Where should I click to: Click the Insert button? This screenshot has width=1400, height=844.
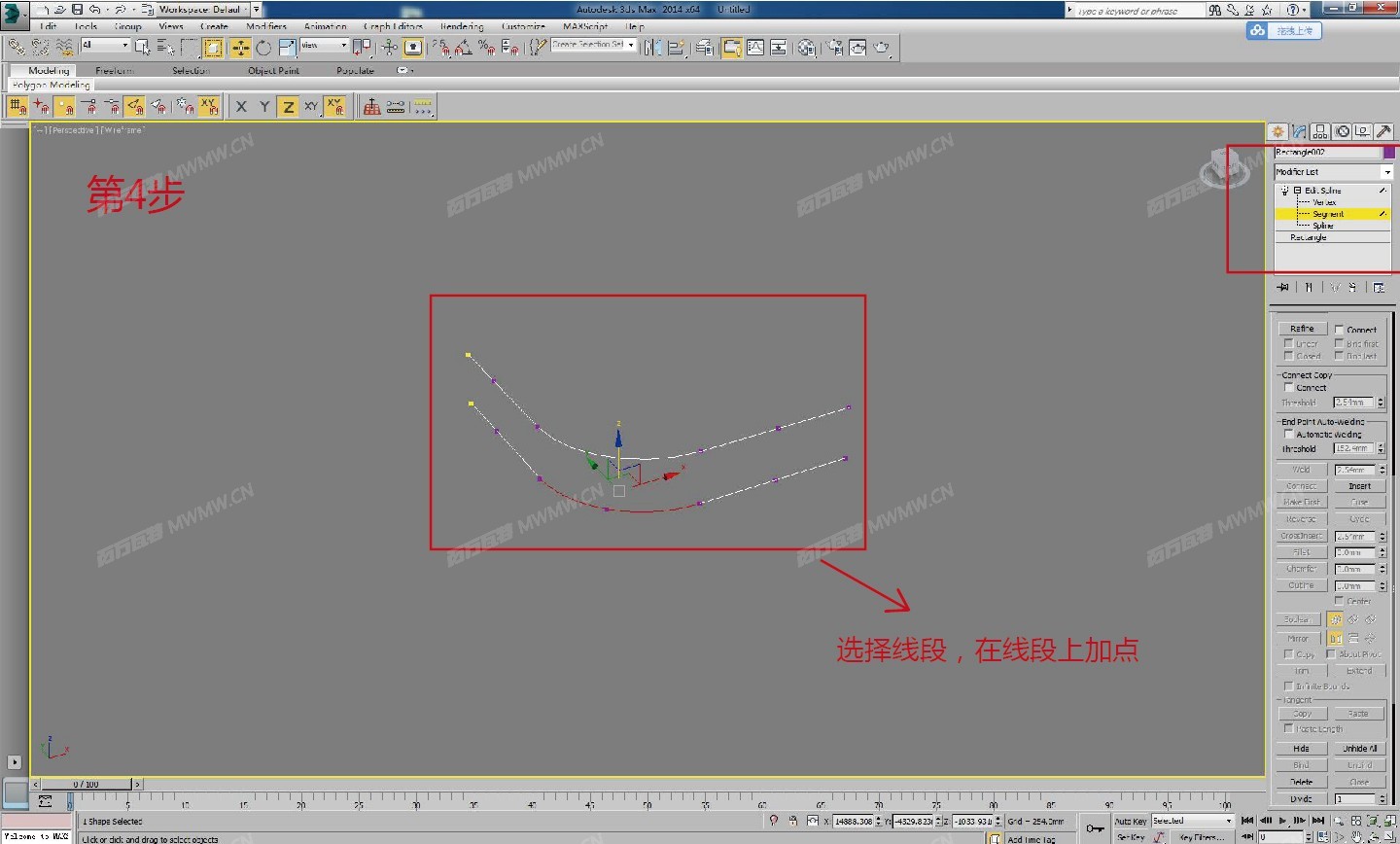click(1359, 485)
